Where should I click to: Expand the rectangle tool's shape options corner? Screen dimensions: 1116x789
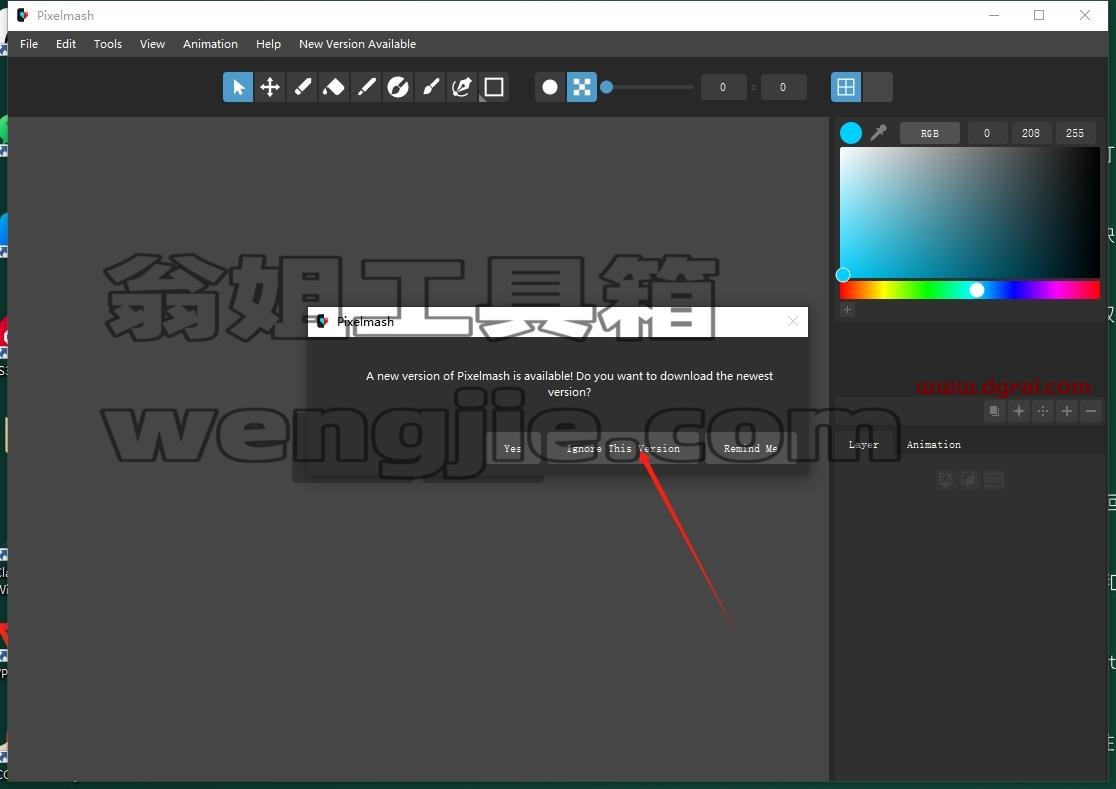[x=483, y=99]
